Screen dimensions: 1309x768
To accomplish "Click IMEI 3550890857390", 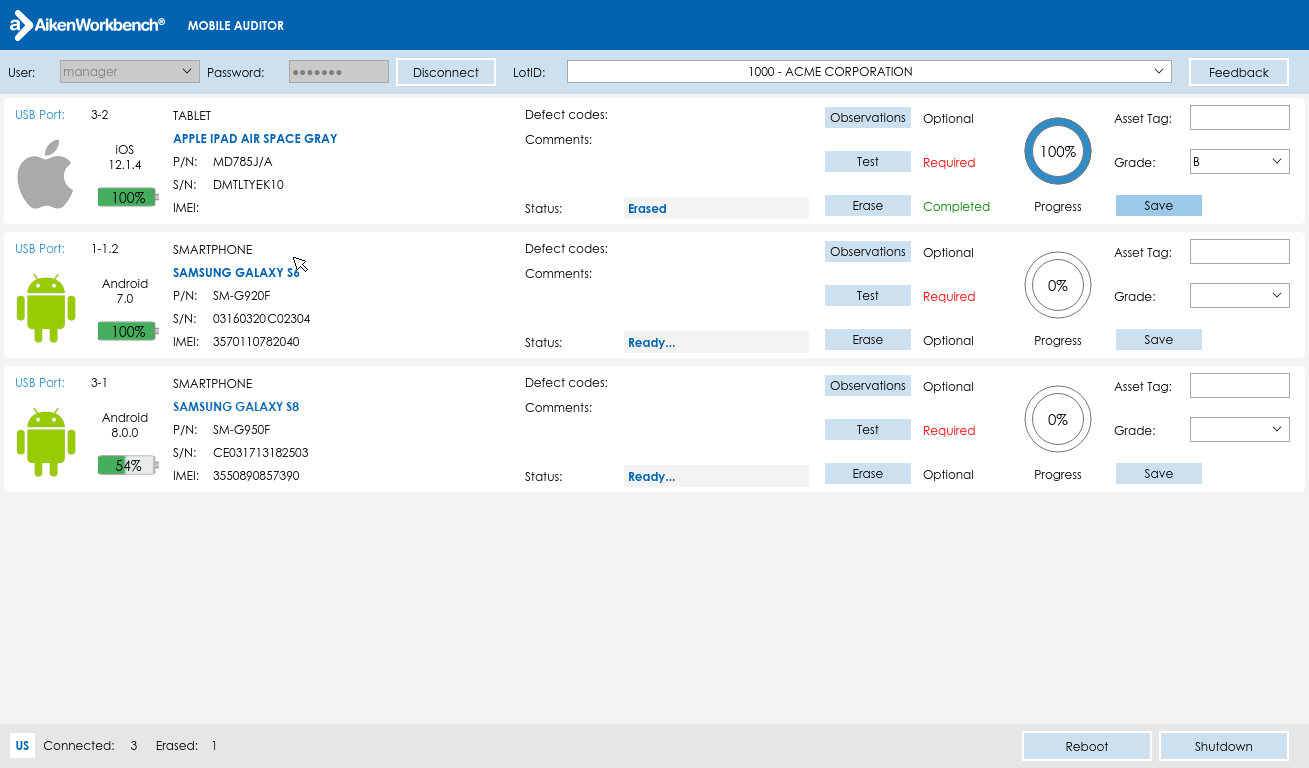I will tap(256, 476).
